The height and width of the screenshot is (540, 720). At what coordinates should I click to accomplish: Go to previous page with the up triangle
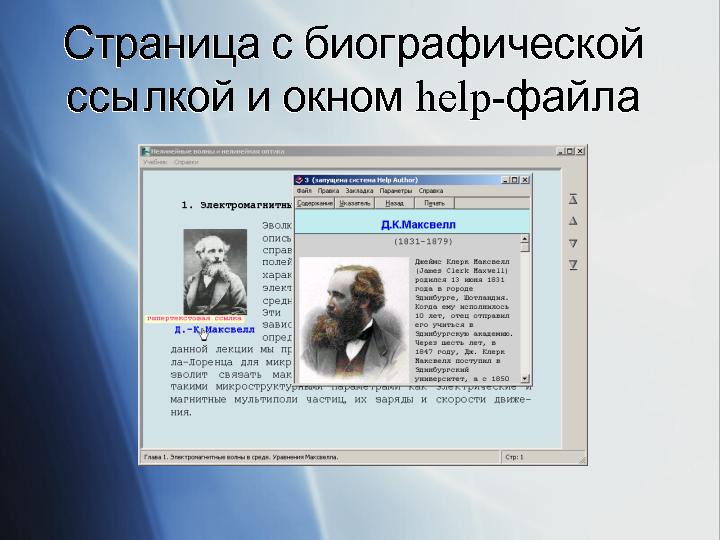pos(573,221)
